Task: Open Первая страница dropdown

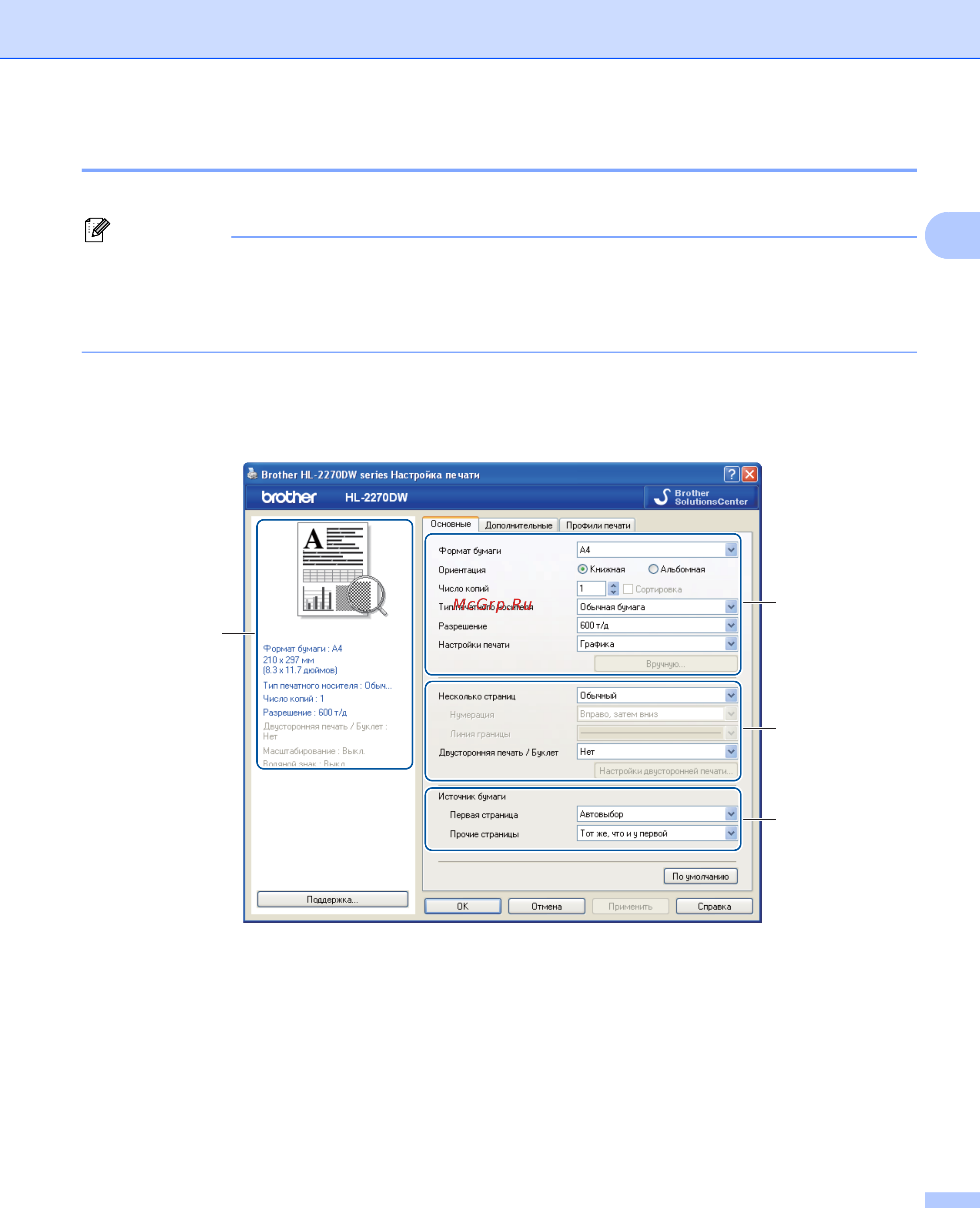Action: tap(657, 814)
